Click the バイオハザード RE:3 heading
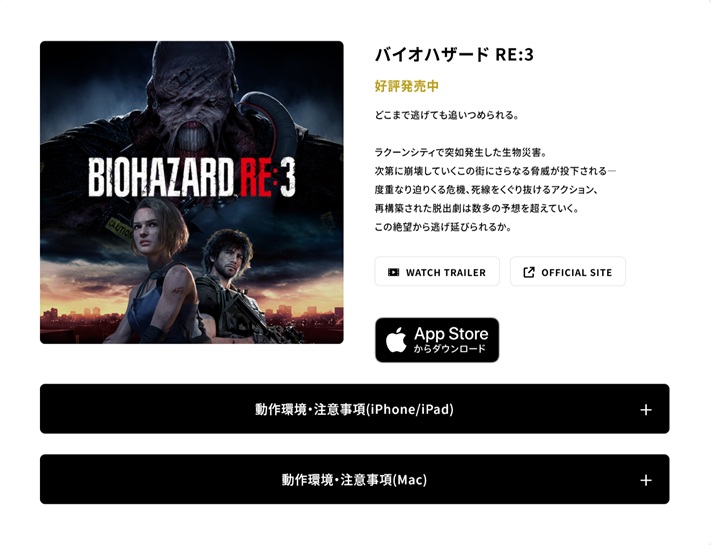Screen dimensions: 711x545 coord(454,55)
